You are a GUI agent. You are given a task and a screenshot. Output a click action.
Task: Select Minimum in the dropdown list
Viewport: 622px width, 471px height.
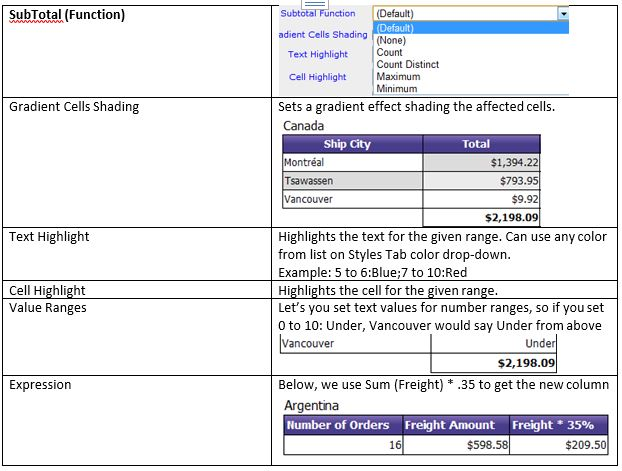(396, 88)
